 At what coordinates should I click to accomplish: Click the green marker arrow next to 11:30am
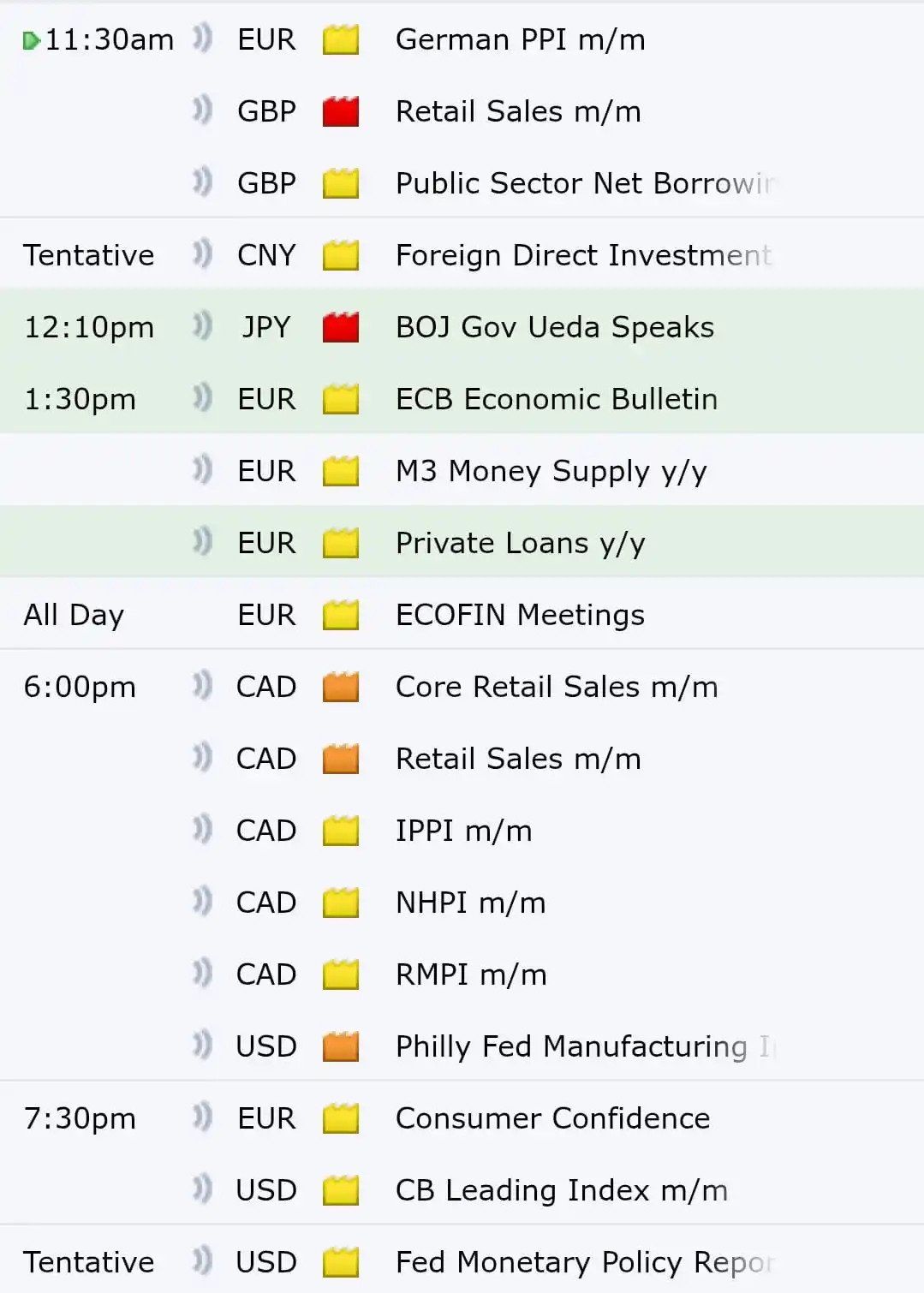coord(31,39)
